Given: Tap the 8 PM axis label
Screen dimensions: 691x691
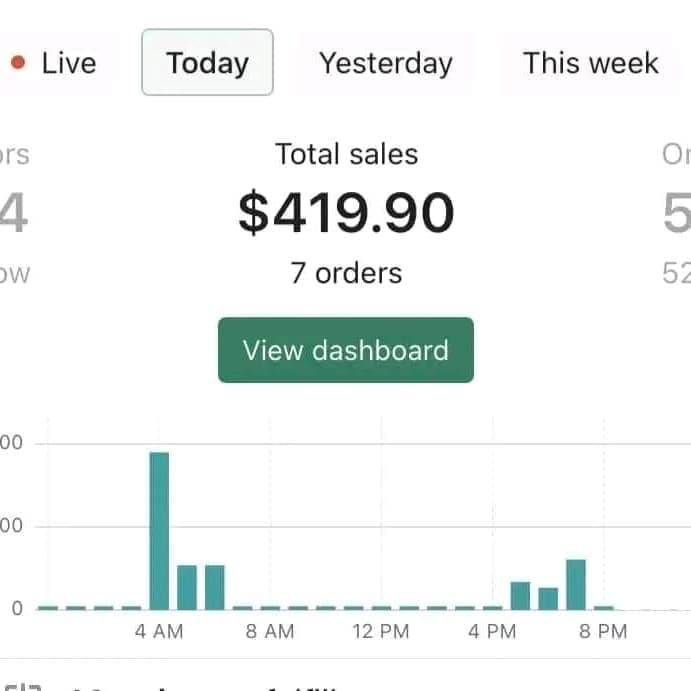Looking at the screenshot, I should (603, 632).
